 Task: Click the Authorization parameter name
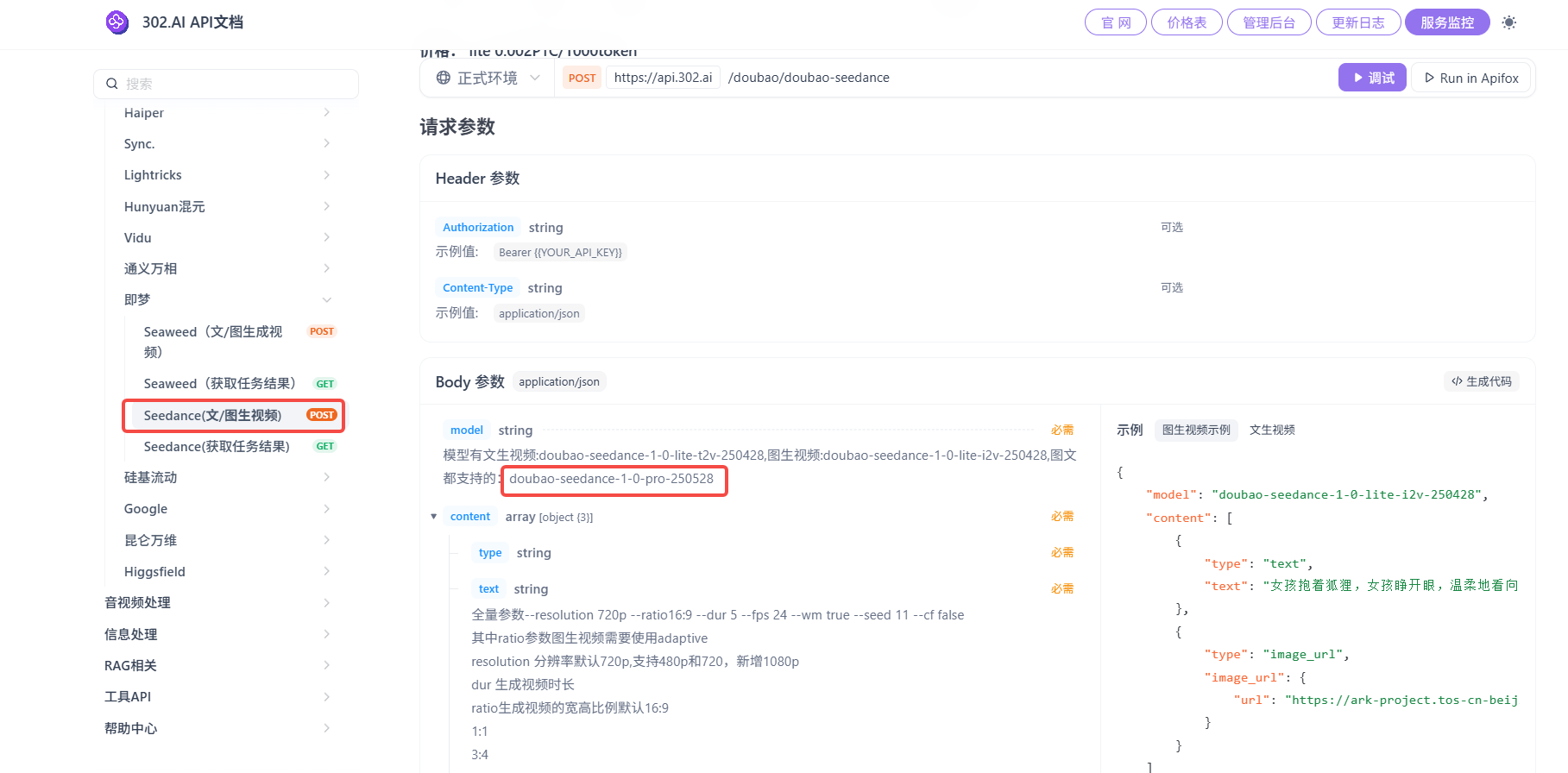coord(478,228)
